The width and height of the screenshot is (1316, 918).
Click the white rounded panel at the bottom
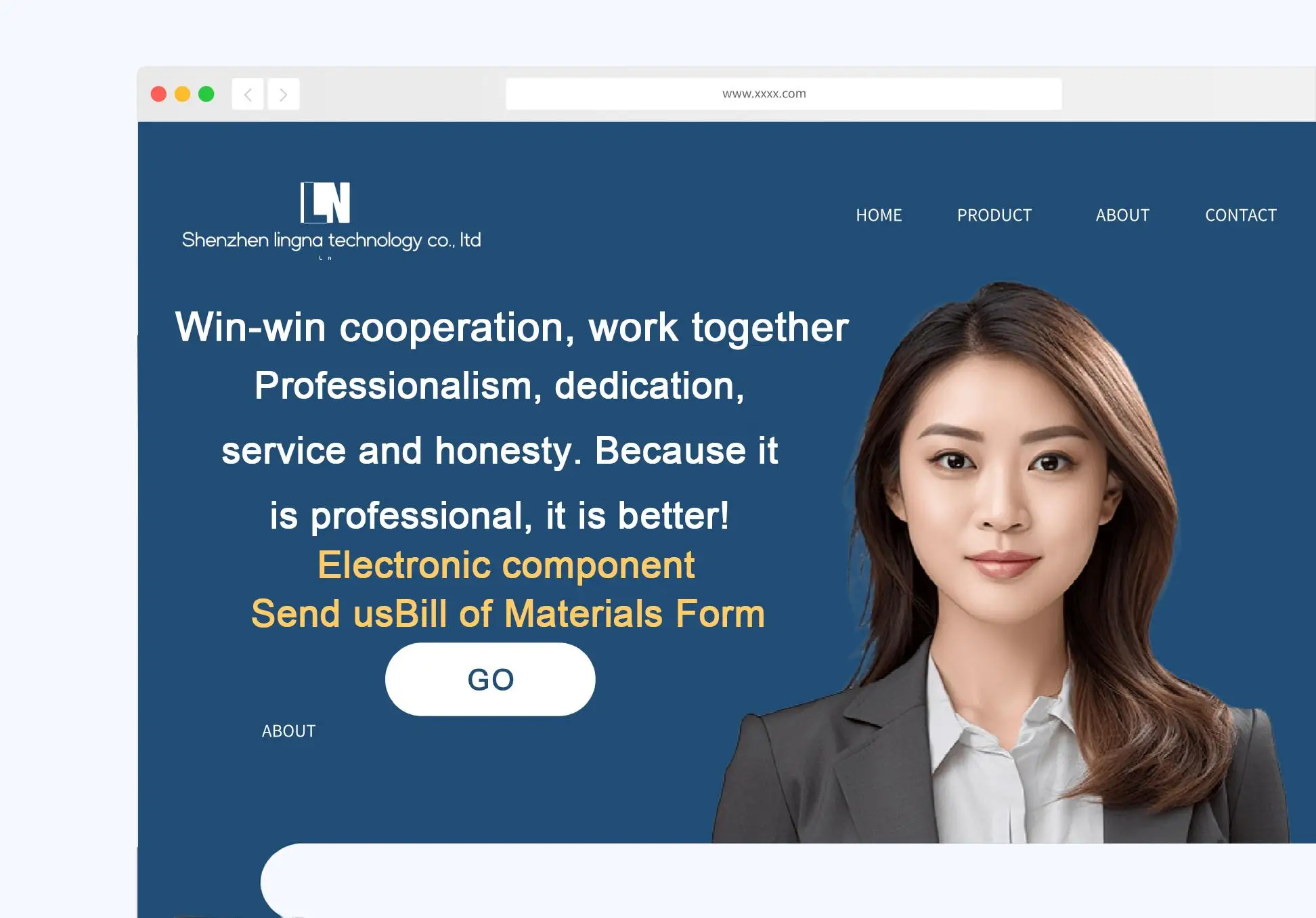pos(788,880)
